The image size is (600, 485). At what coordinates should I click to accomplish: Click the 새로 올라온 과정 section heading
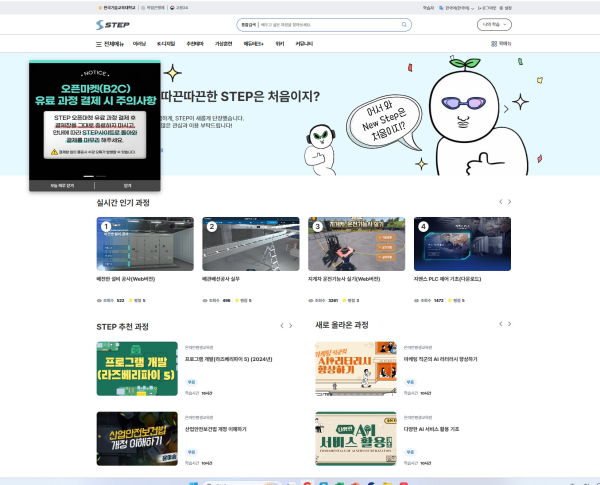click(342, 325)
